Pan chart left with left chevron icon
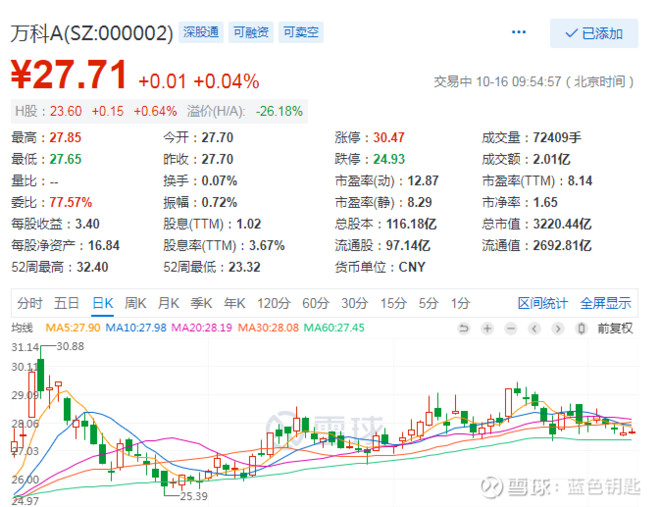 pyautogui.click(x=534, y=328)
